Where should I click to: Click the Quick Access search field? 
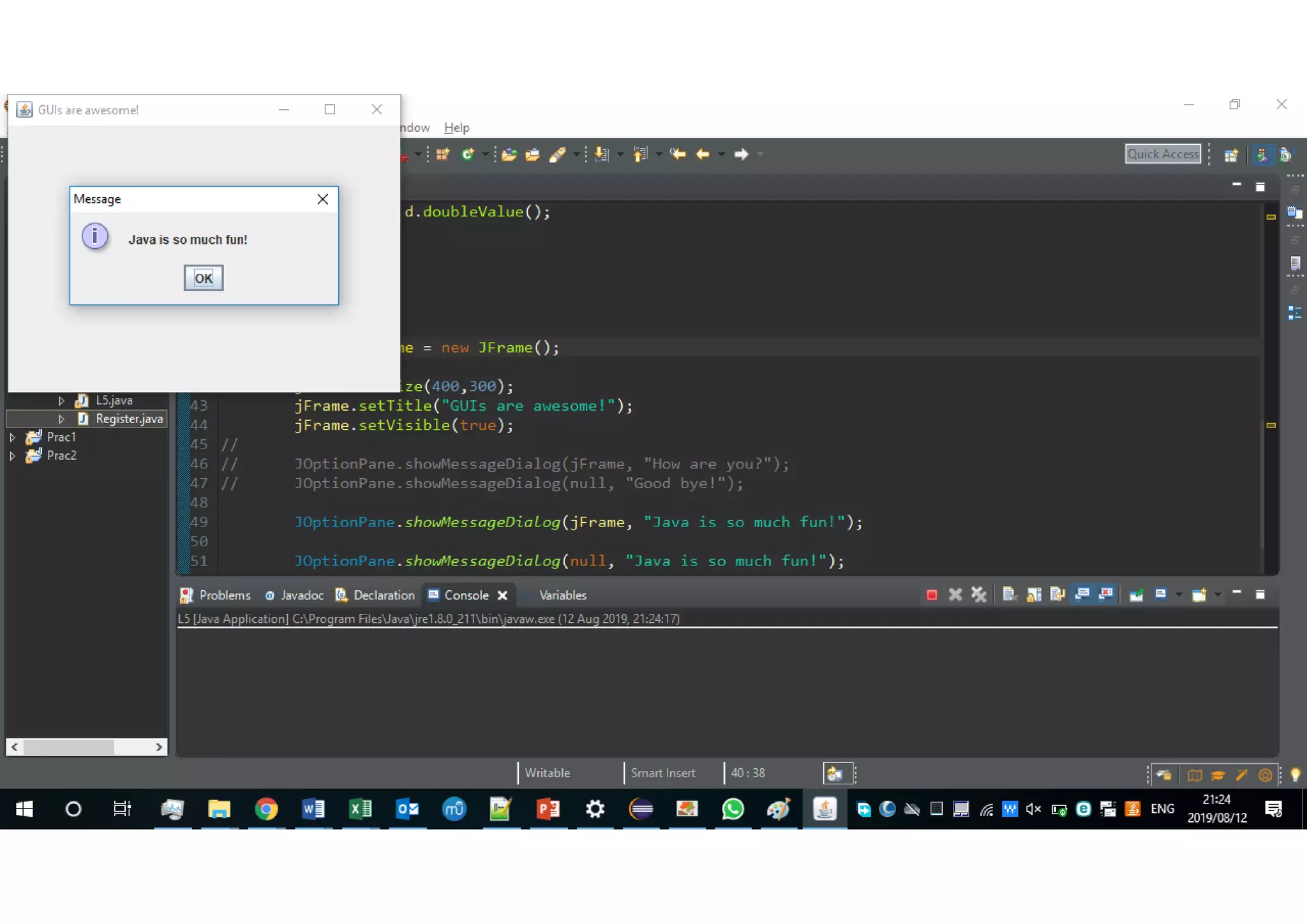tap(1162, 154)
